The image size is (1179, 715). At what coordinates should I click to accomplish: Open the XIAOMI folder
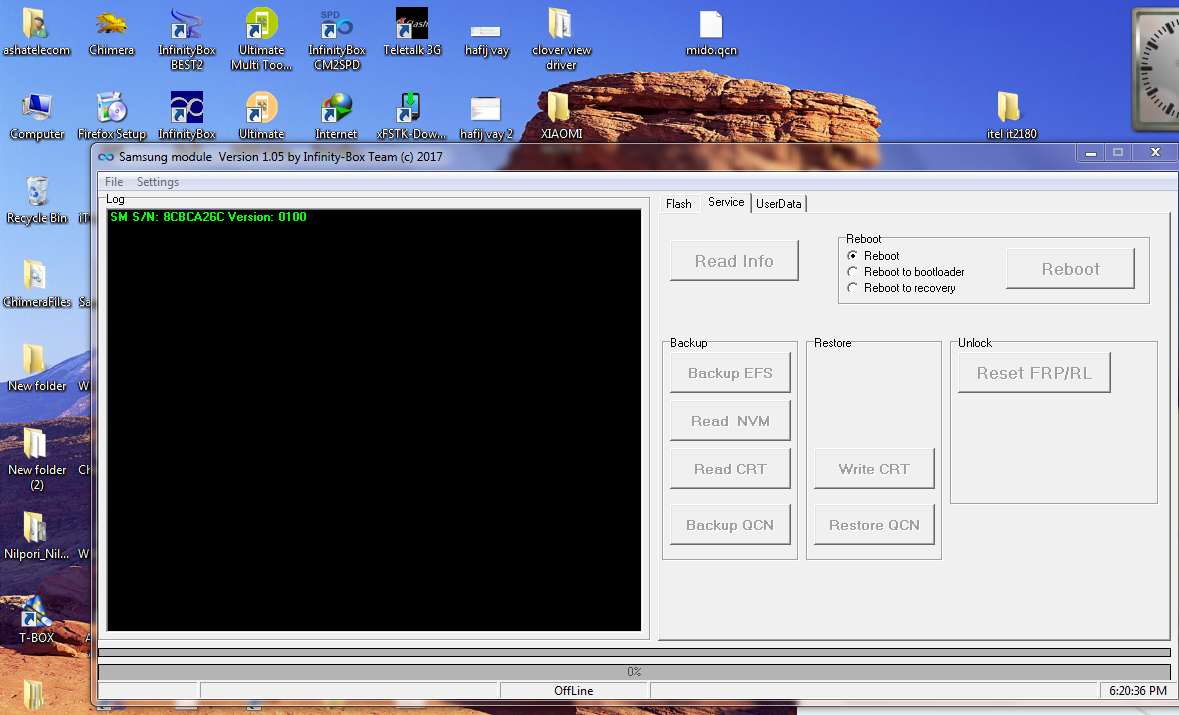tap(561, 117)
